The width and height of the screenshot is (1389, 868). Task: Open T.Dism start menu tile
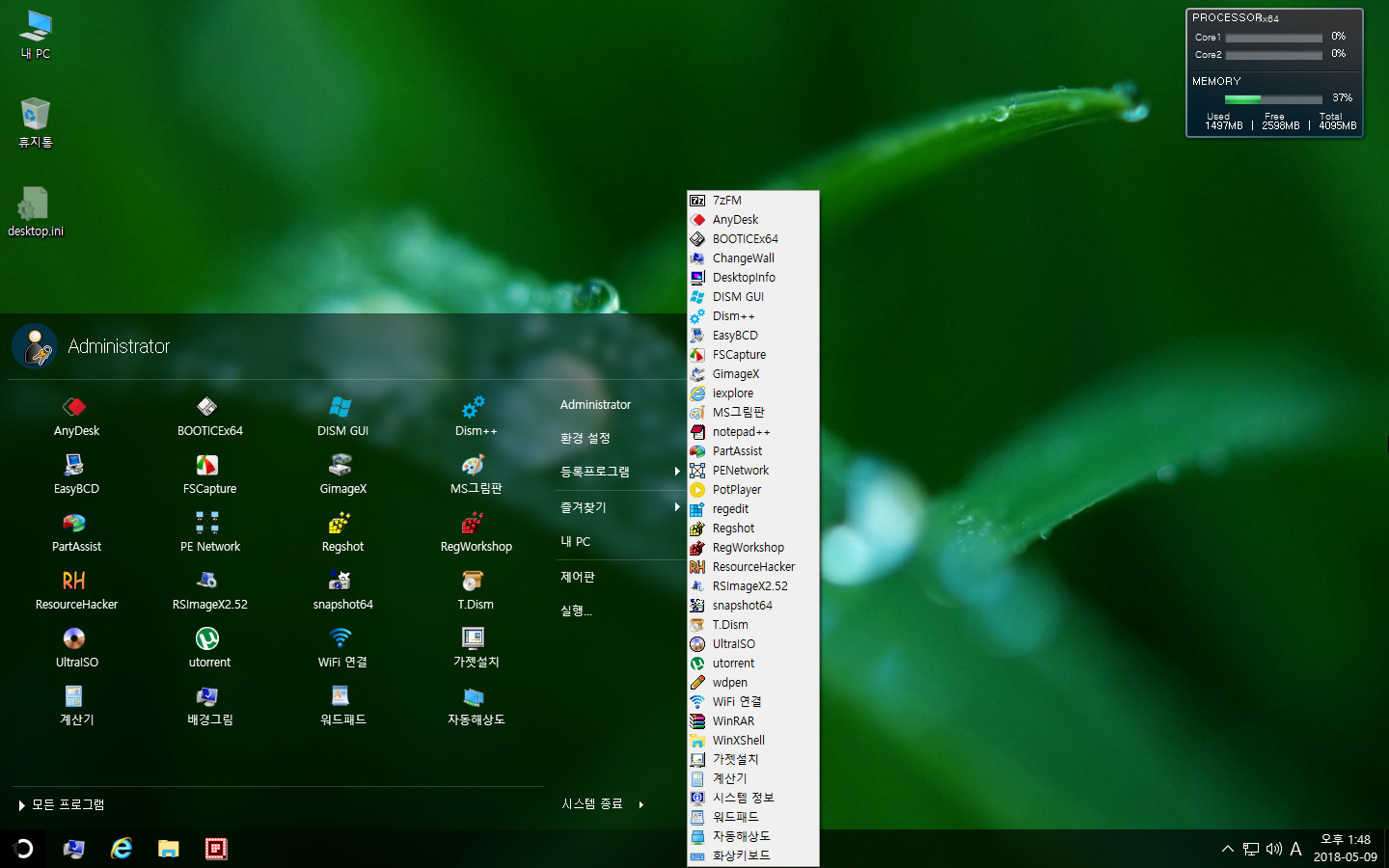(x=476, y=590)
